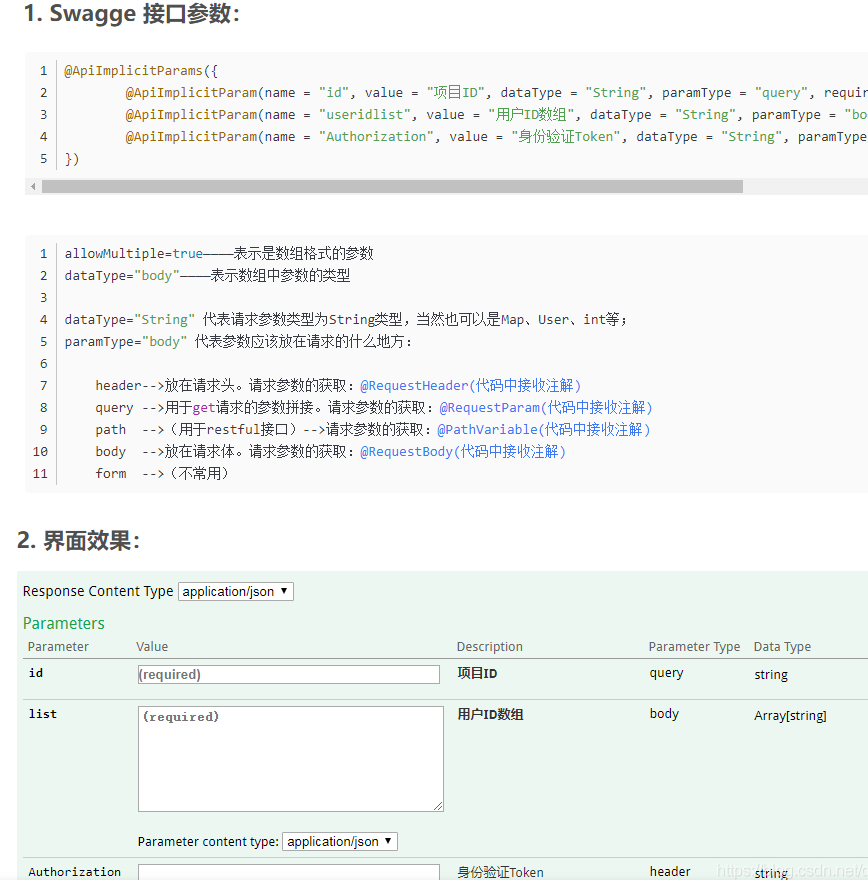
Task: Click the "2. 界面效果" heading
Action: coord(79,540)
